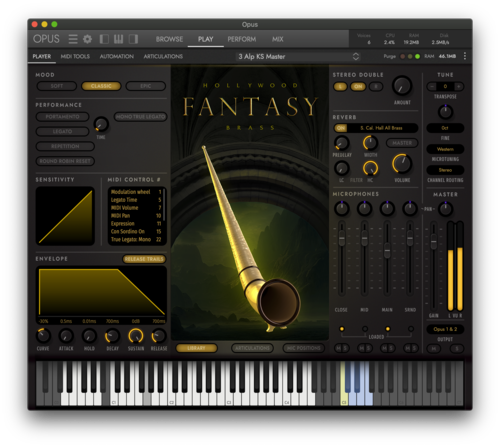This screenshot has height=447, width=500.
Task: Click the Mic Positions button
Action: (303, 348)
